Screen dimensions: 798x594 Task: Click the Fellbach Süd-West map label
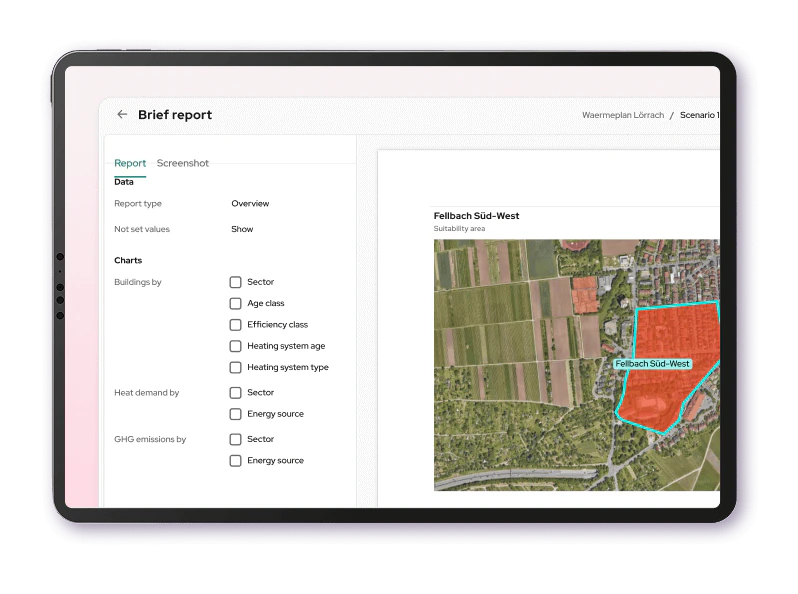pyautogui.click(x=652, y=364)
